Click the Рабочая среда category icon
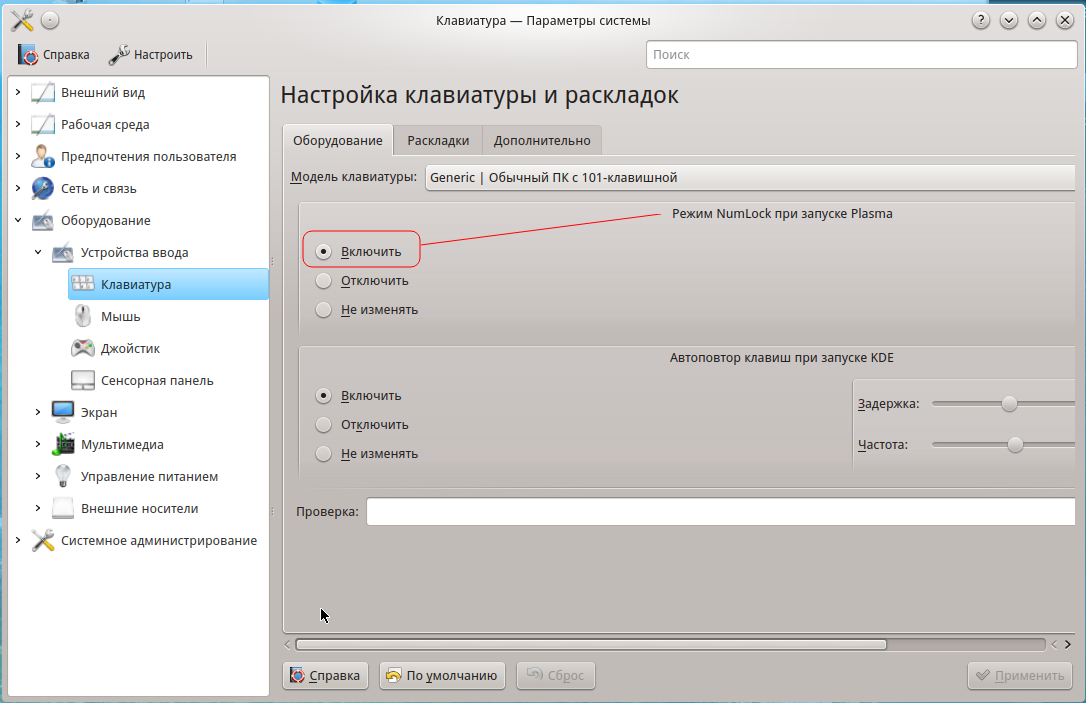Screen dimensions: 1086x703 (43, 125)
